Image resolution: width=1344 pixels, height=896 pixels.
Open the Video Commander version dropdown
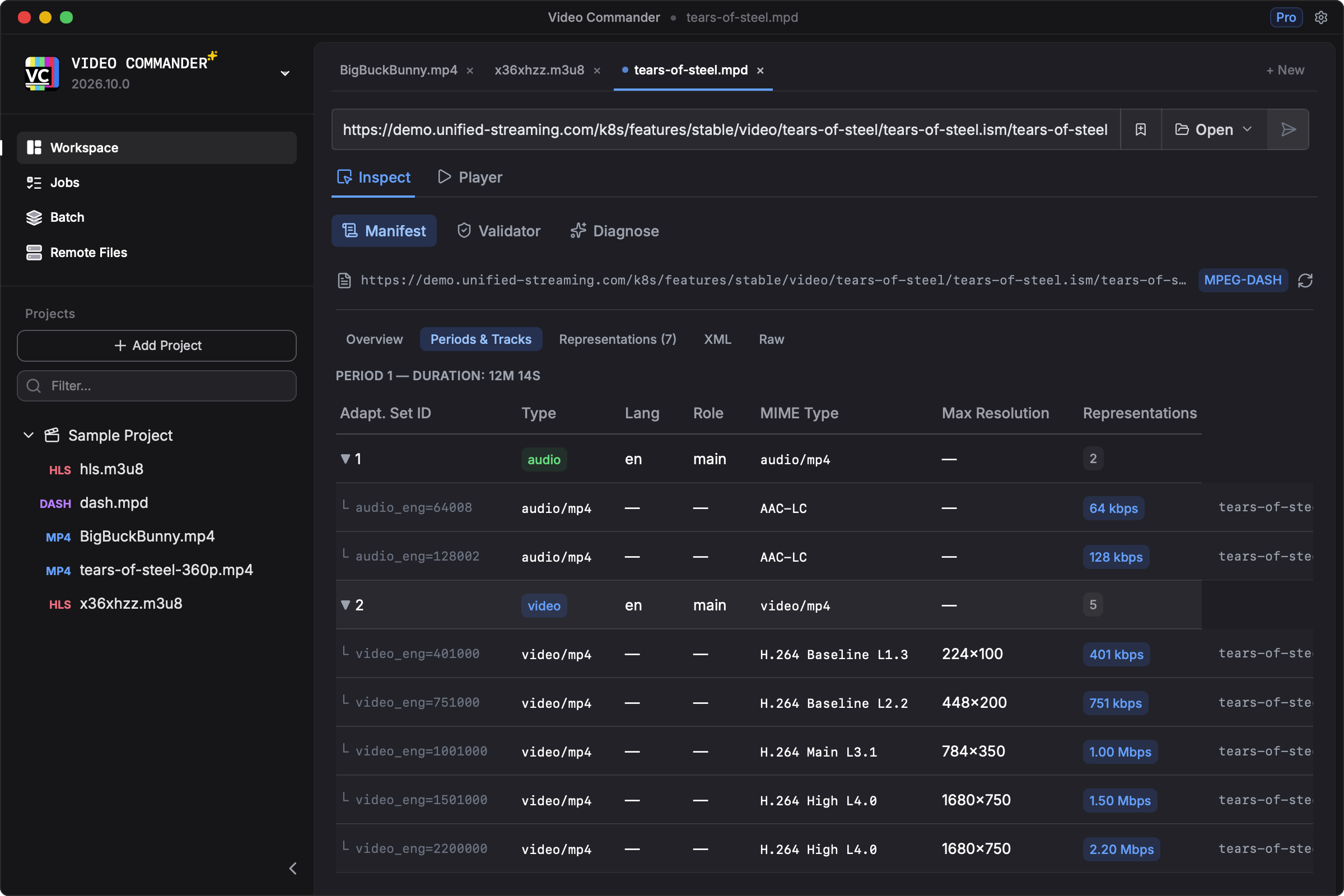click(284, 73)
